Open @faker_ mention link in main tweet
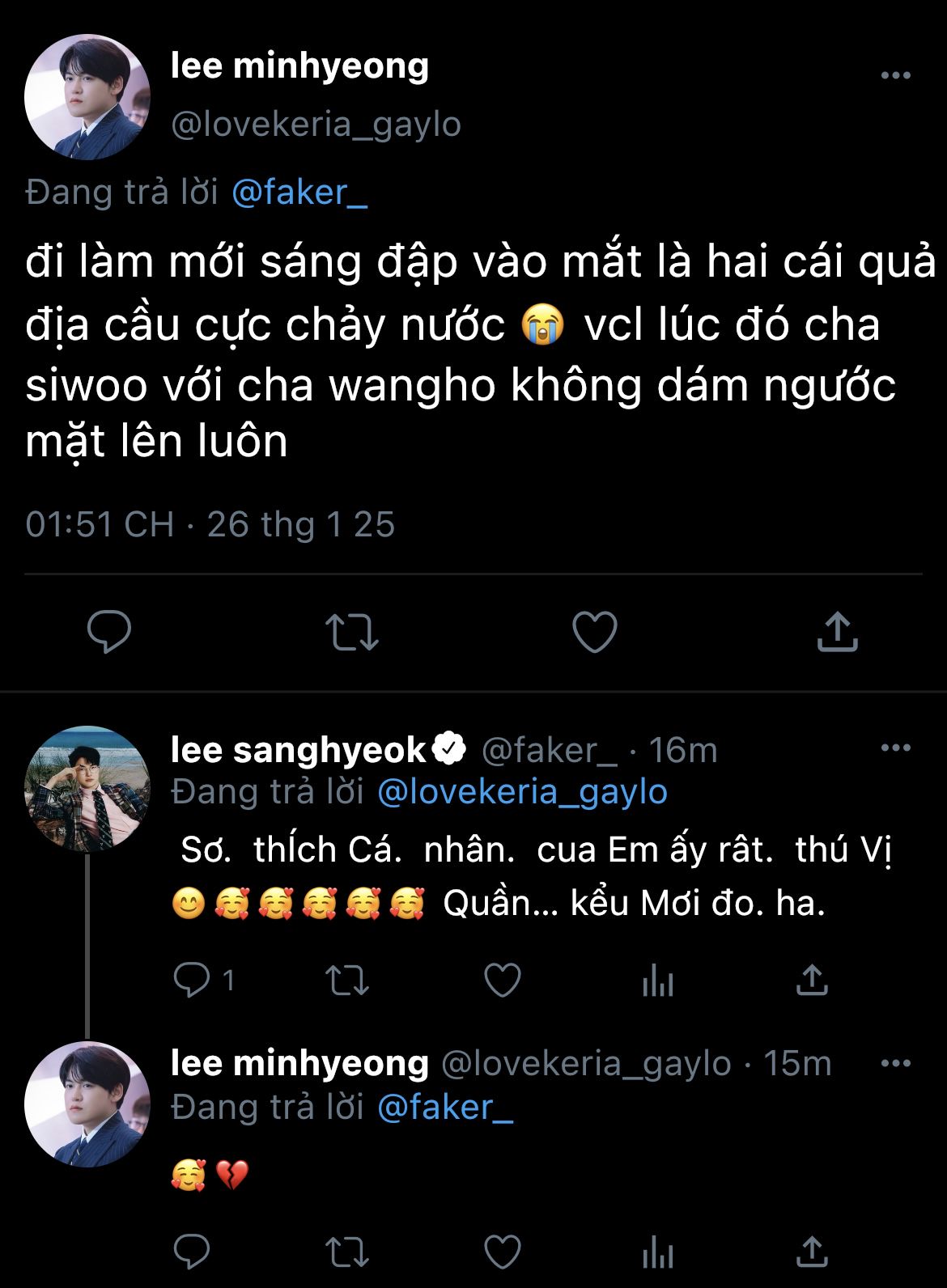Viewport: 947px width, 1288px height. [299, 193]
